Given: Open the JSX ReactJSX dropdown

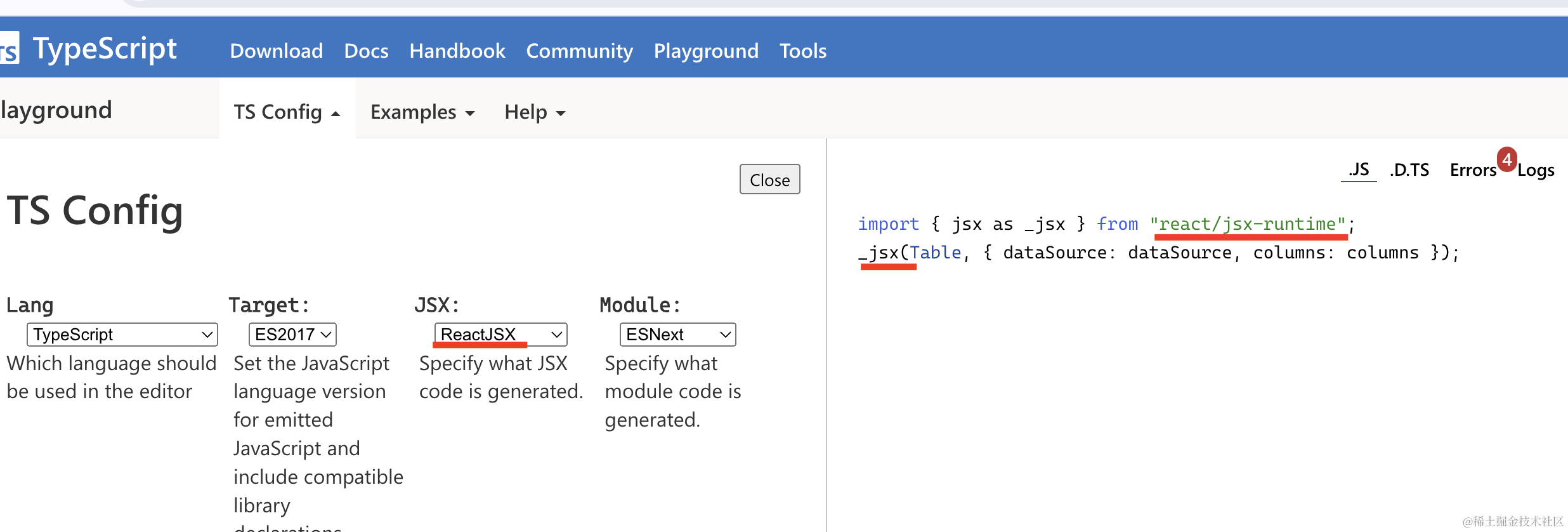Looking at the screenshot, I should coord(500,335).
